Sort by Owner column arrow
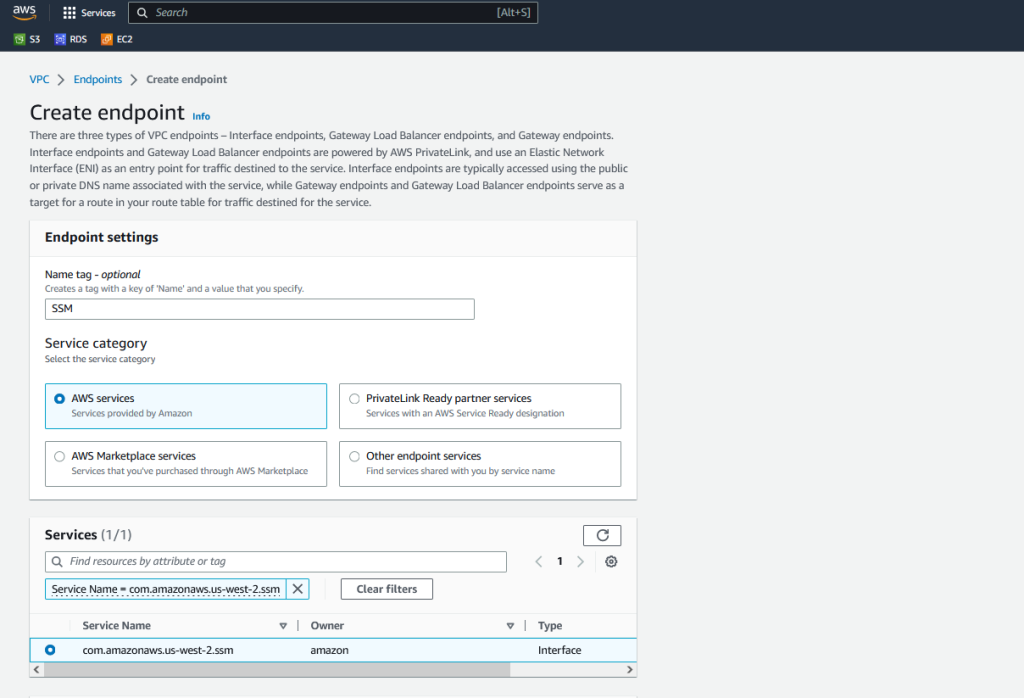This screenshot has width=1024, height=698. click(x=511, y=626)
